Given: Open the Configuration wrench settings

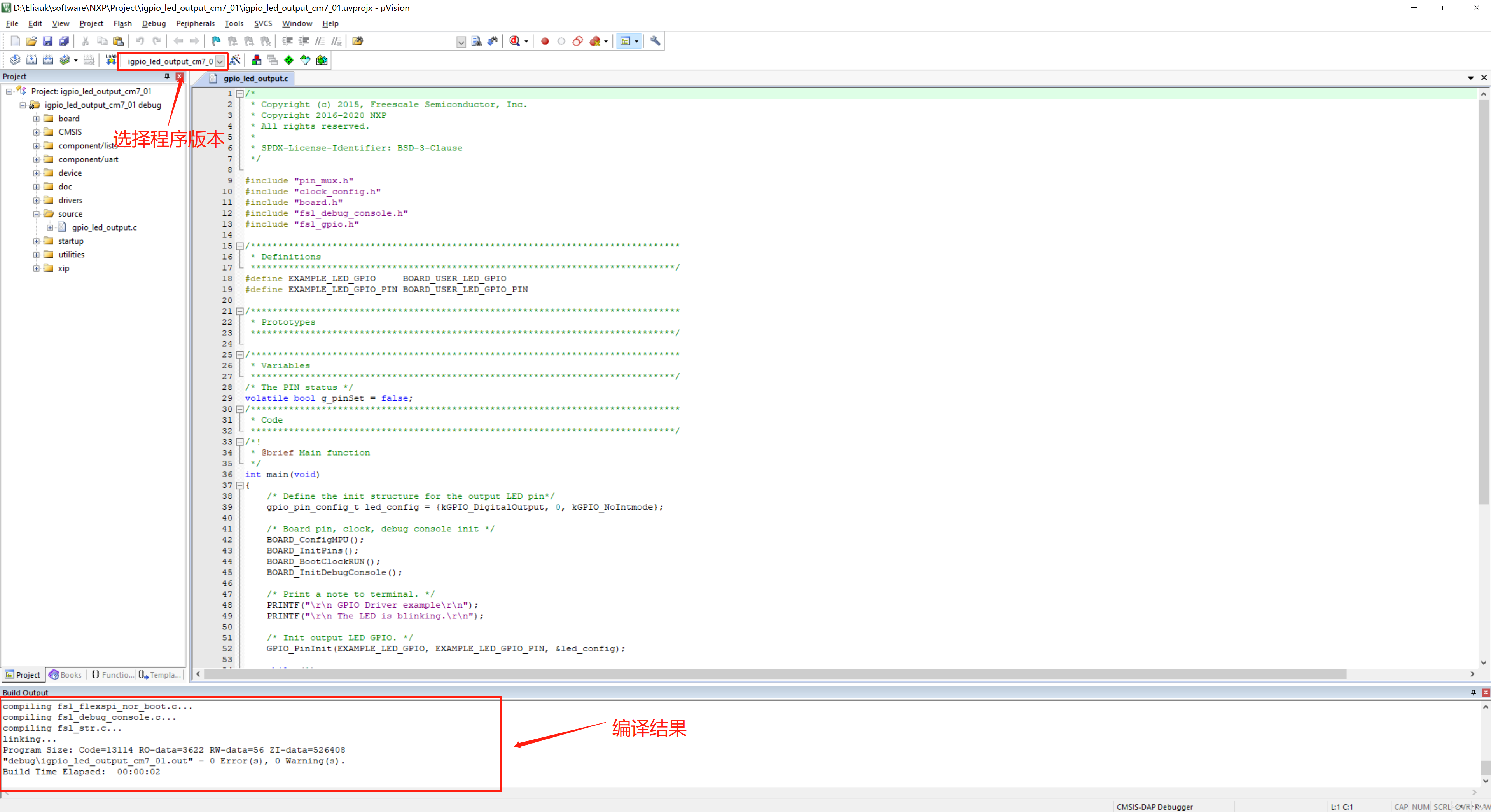Looking at the screenshot, I should pos(655,41).
